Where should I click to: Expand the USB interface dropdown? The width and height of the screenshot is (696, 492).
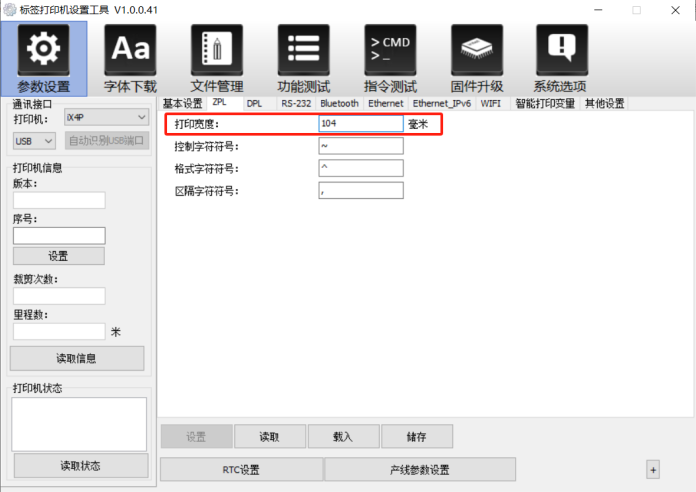click(x=34, y=141)
